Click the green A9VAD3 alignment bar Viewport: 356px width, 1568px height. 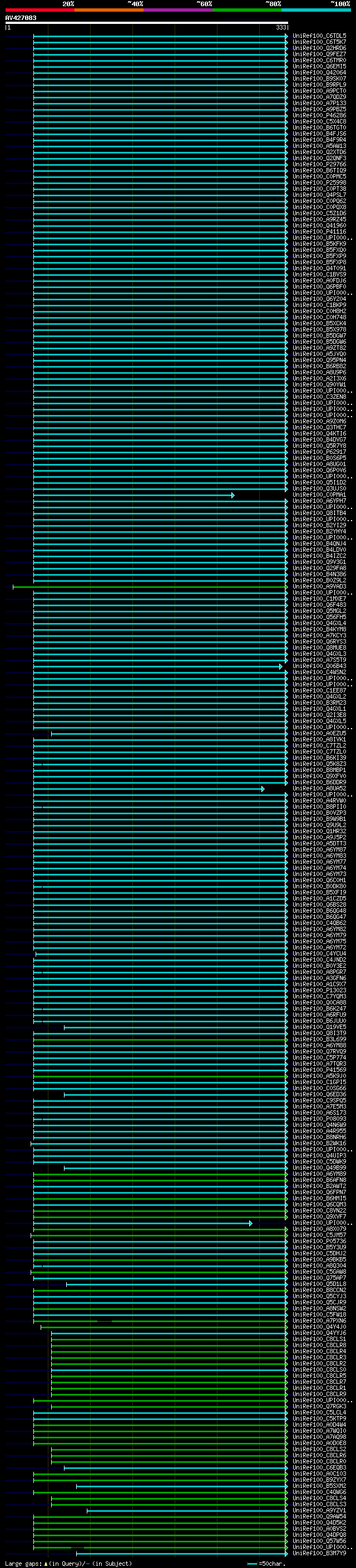click(149, 587)
